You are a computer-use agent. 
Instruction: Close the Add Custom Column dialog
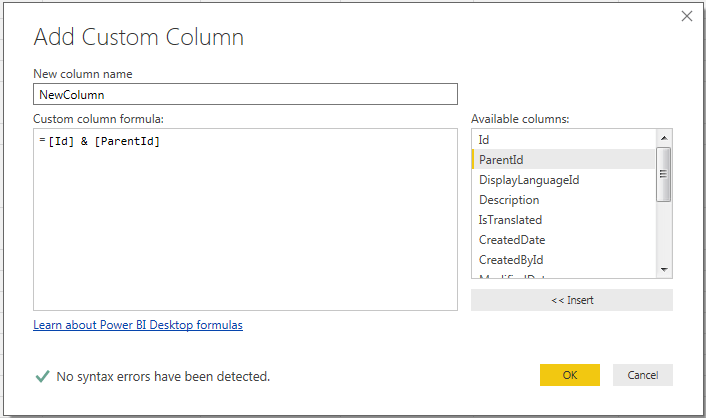coord(687,16)
